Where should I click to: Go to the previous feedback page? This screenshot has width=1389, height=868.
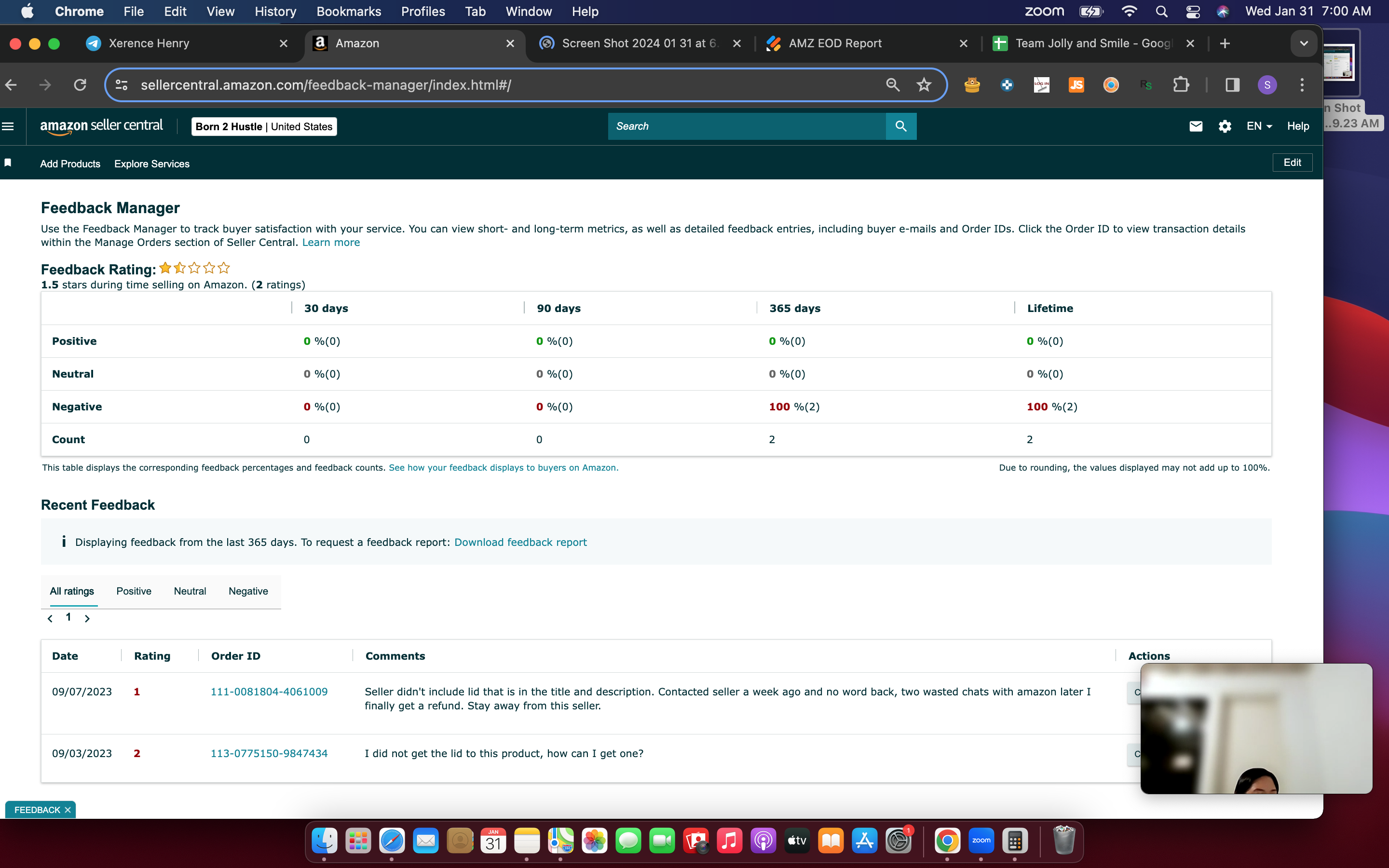click(x=51, y=618)
